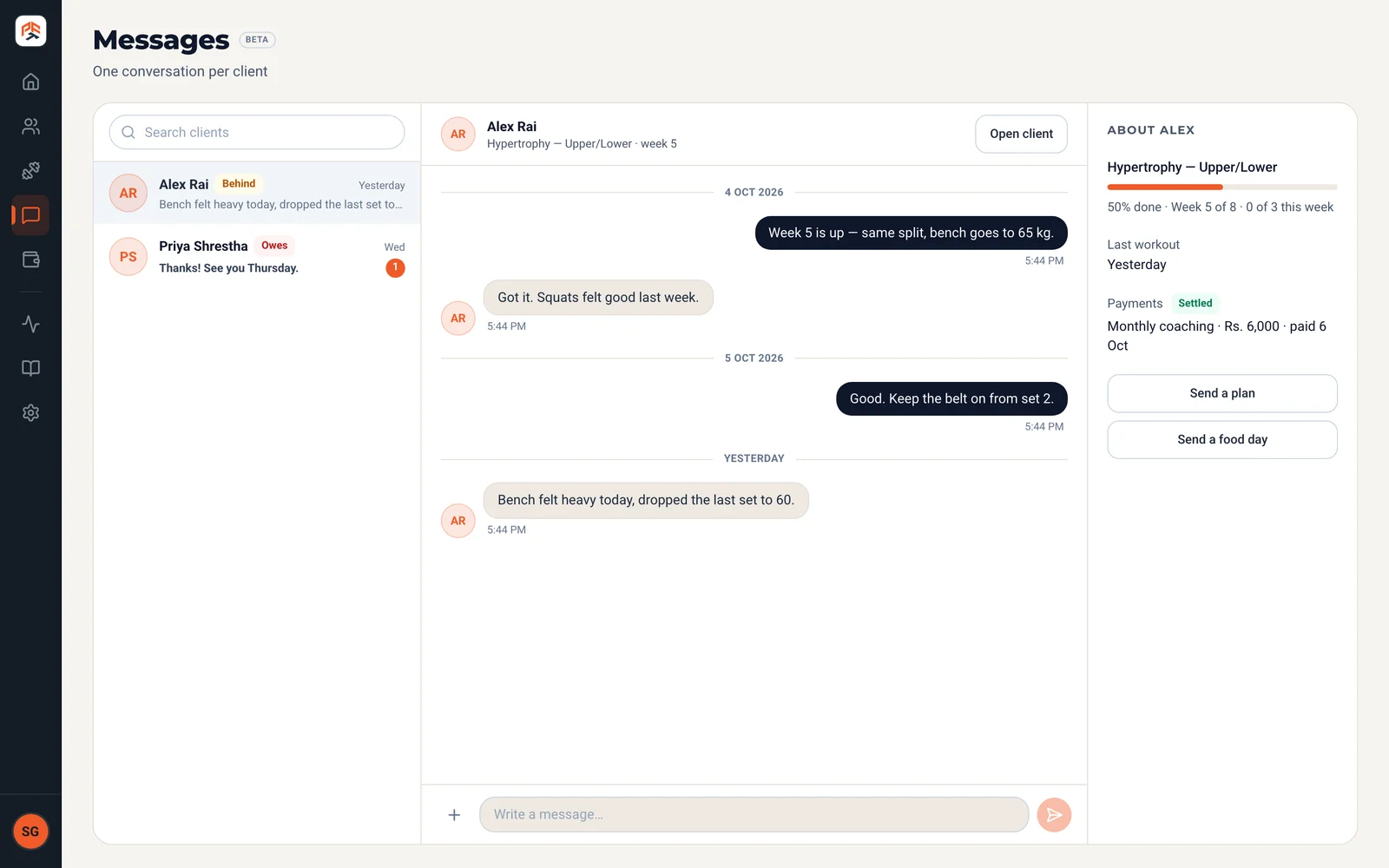Open the book Library icon
This screenshot has width=1389, height=868.
[30, 368]
